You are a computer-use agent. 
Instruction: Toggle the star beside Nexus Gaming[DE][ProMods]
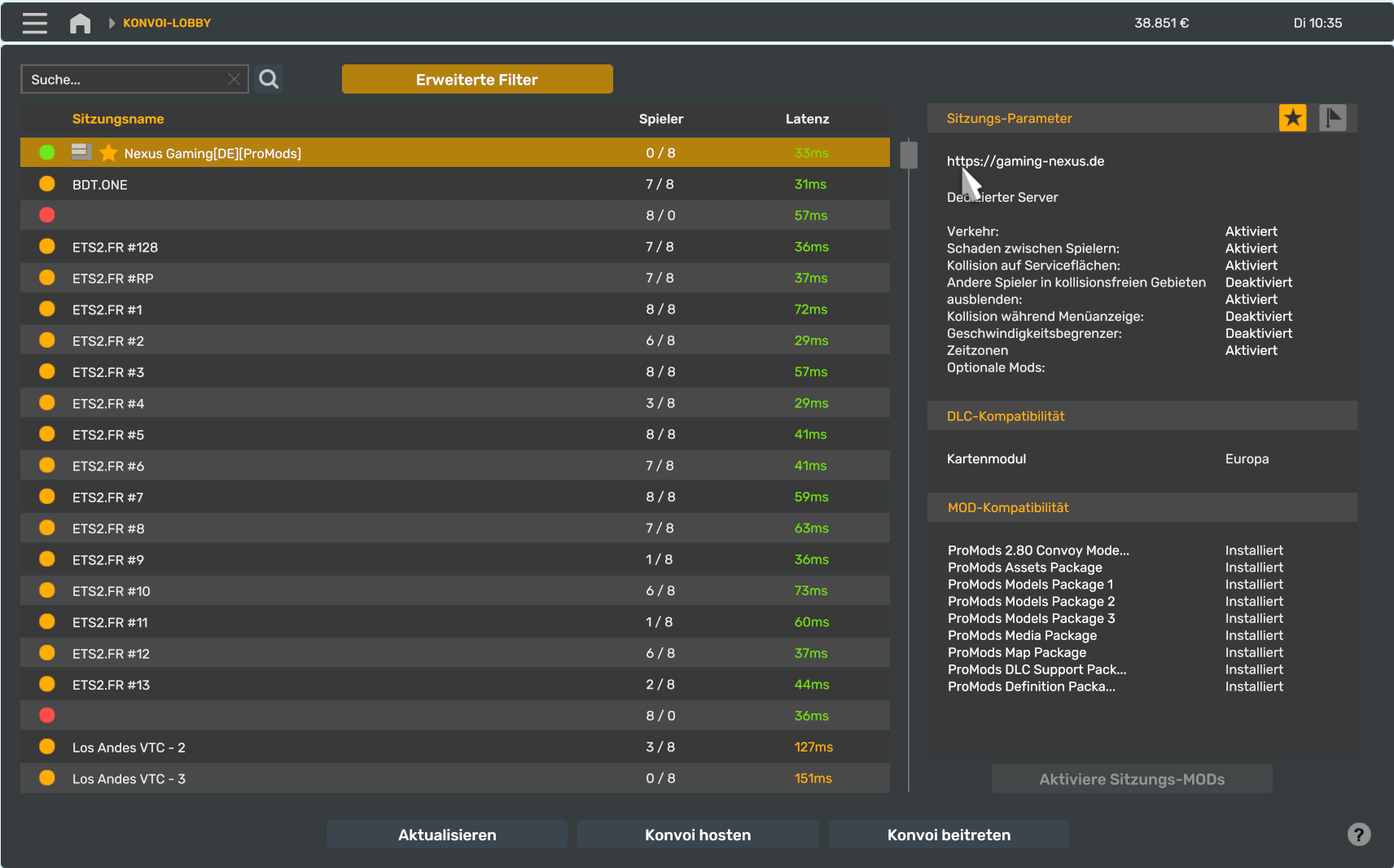108,153
